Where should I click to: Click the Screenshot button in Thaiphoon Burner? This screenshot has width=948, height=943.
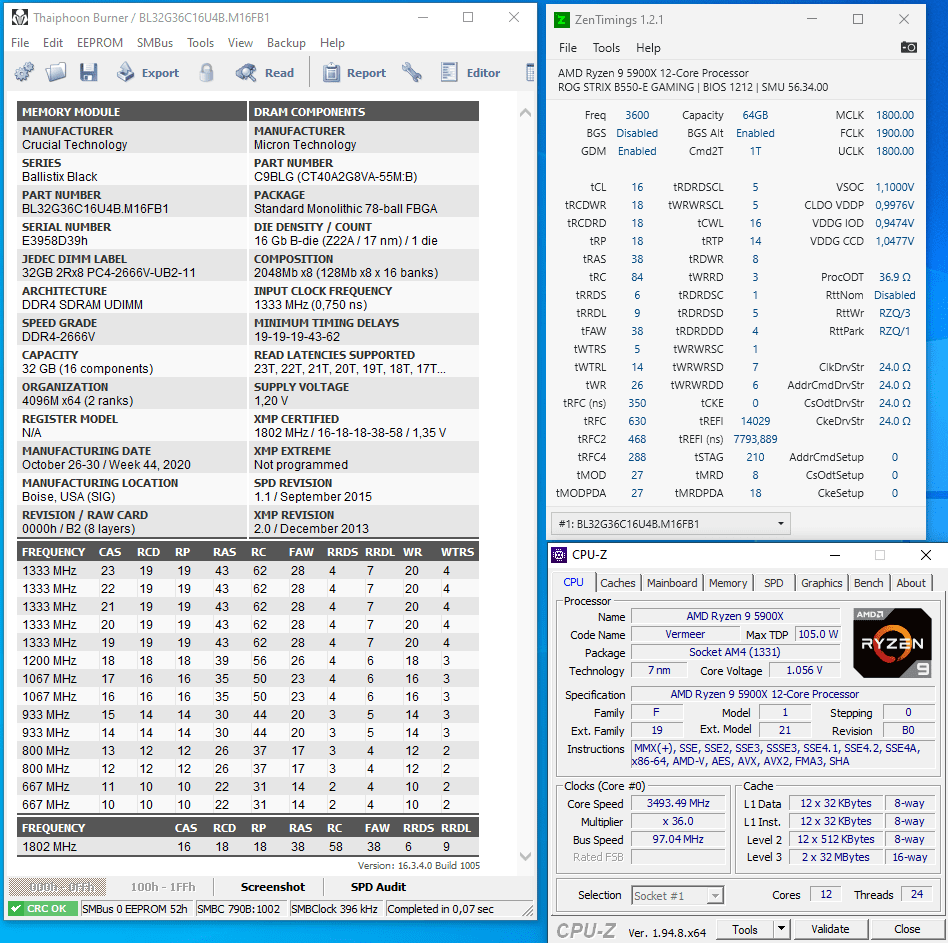tap(273, 887)
